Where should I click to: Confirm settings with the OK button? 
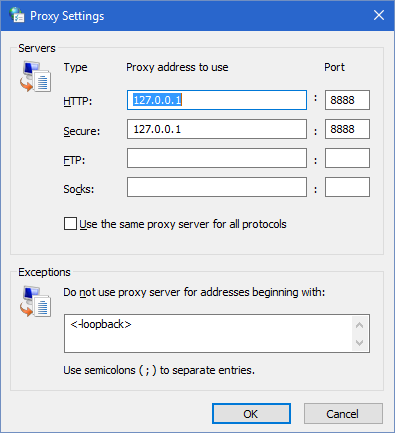pos(251,414)
